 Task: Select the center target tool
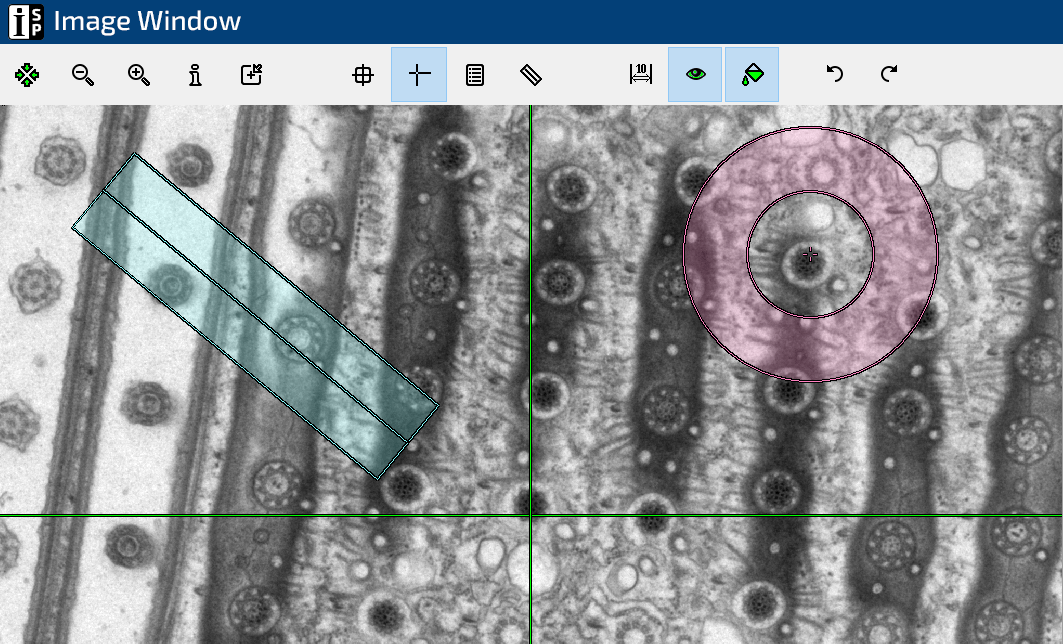363,75
